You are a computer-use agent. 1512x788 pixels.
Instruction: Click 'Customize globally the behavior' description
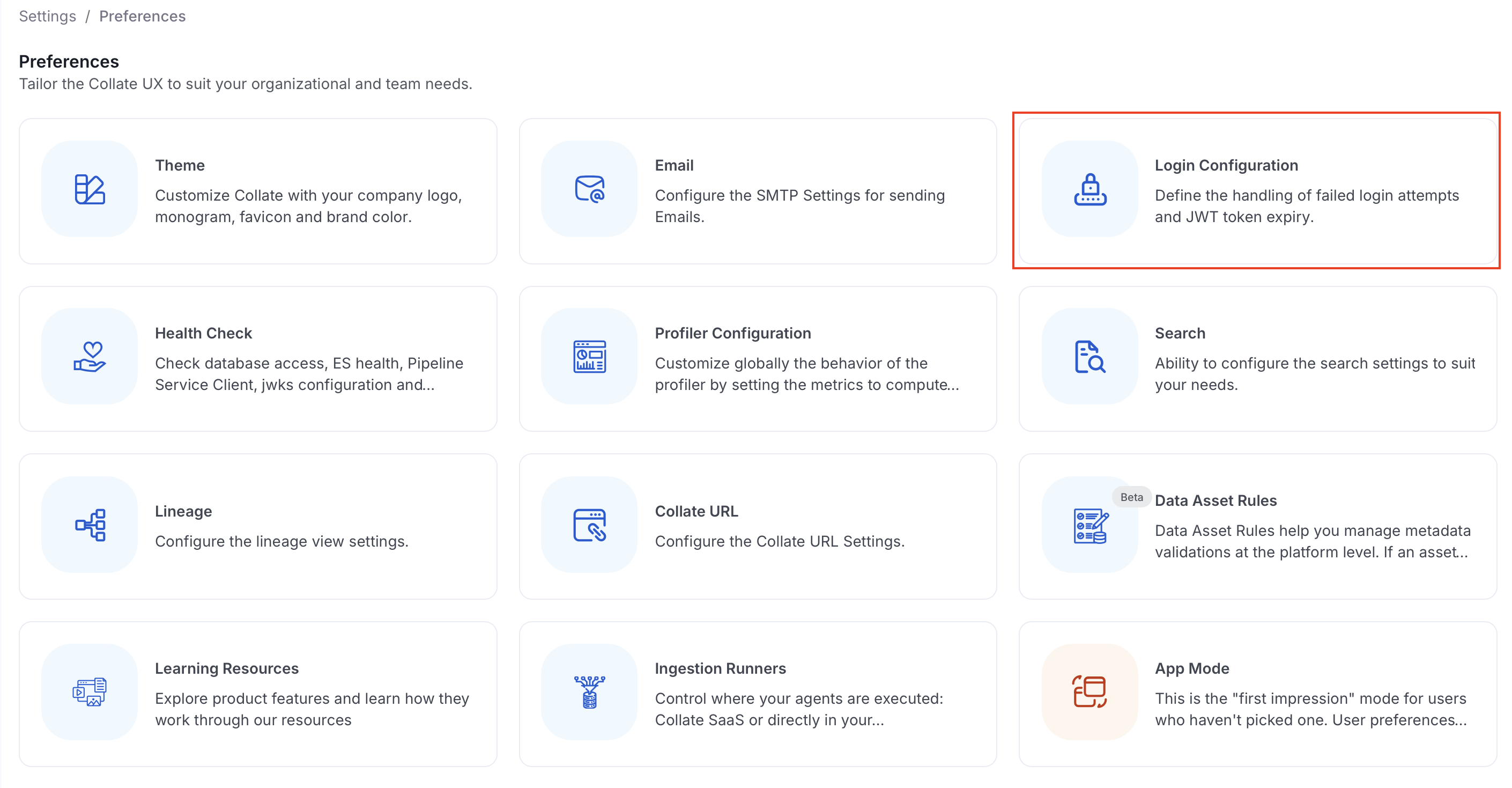(x=806, y=374)
